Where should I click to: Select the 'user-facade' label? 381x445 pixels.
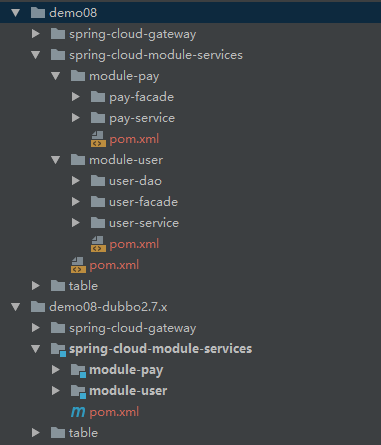(x=143, y=202)
